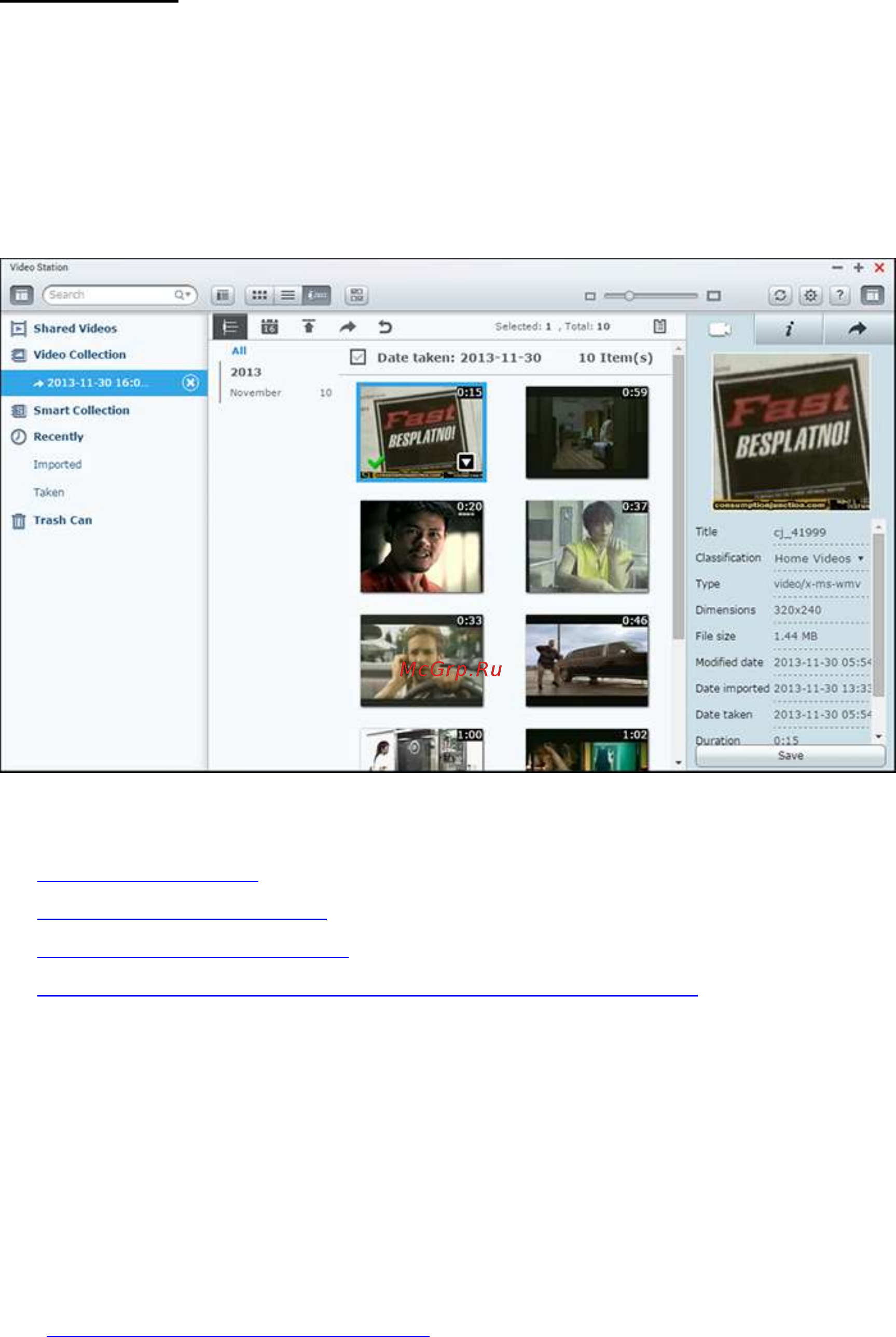Click the upload videos icon
896x1337 pixels.
(x=309, y=326)
